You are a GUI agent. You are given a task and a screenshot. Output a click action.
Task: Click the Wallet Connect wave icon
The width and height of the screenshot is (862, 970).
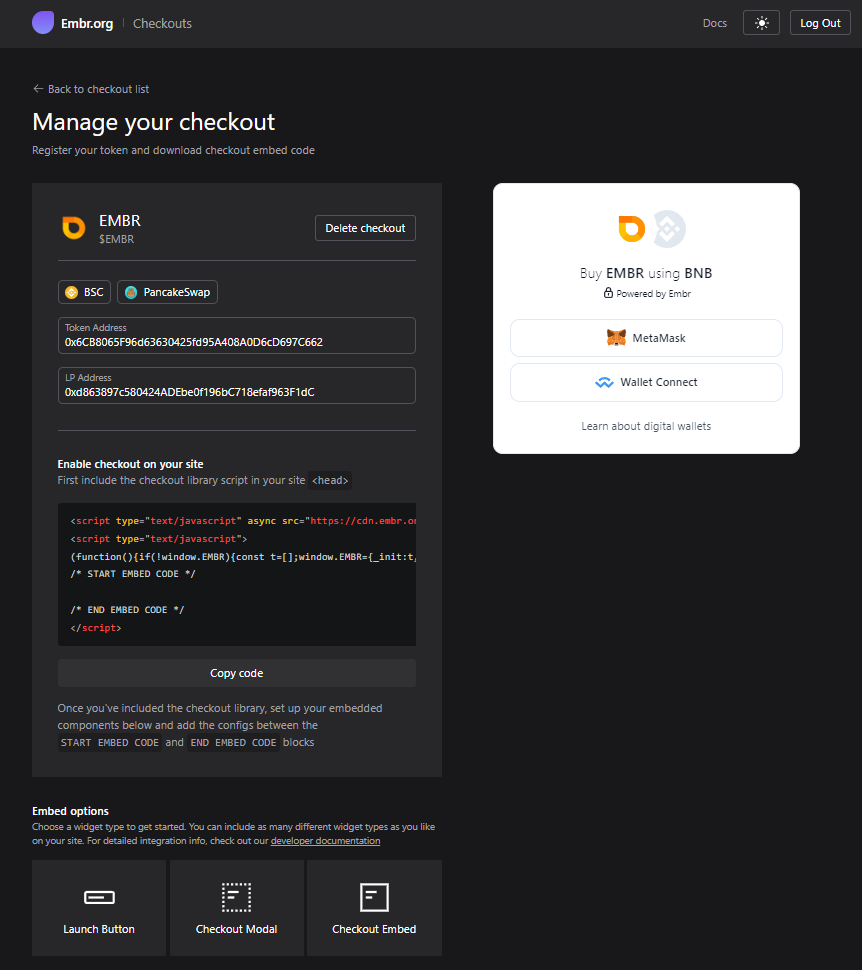click(605, 382)
